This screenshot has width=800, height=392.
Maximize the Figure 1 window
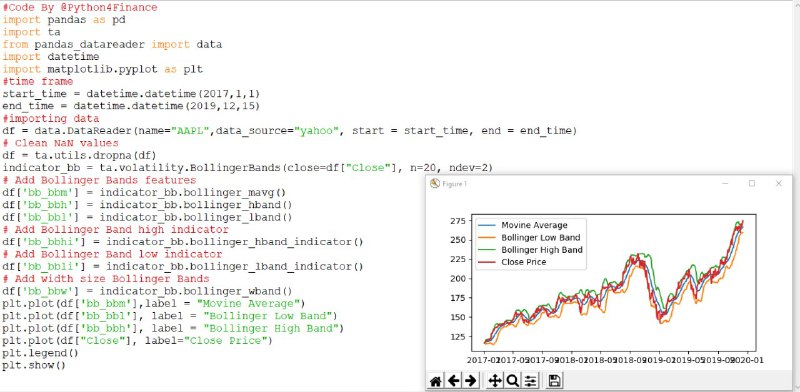pyautogui.click(x=752, y=184)
